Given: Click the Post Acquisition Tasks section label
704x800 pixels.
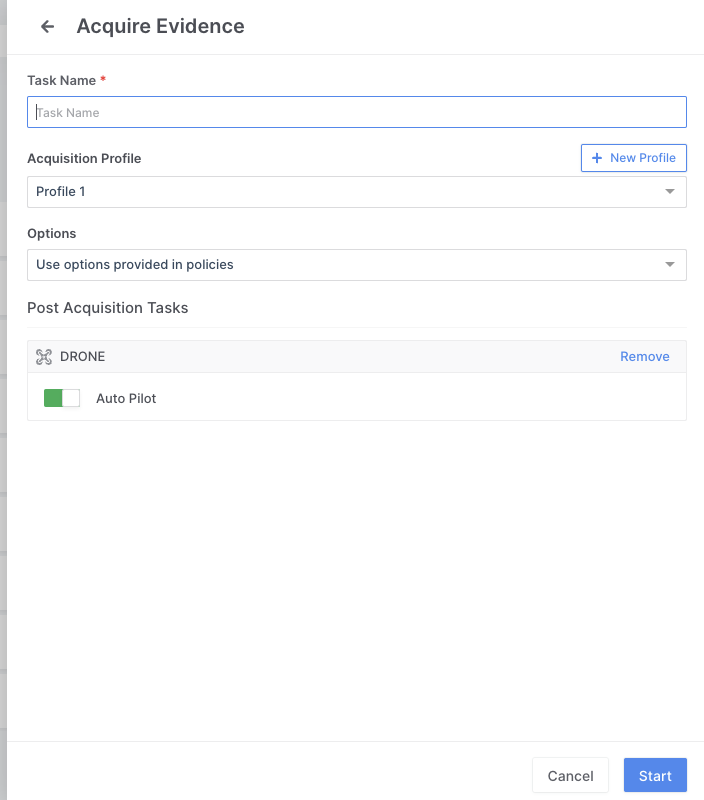Looking at the screenshot, I should click(107, 308).
